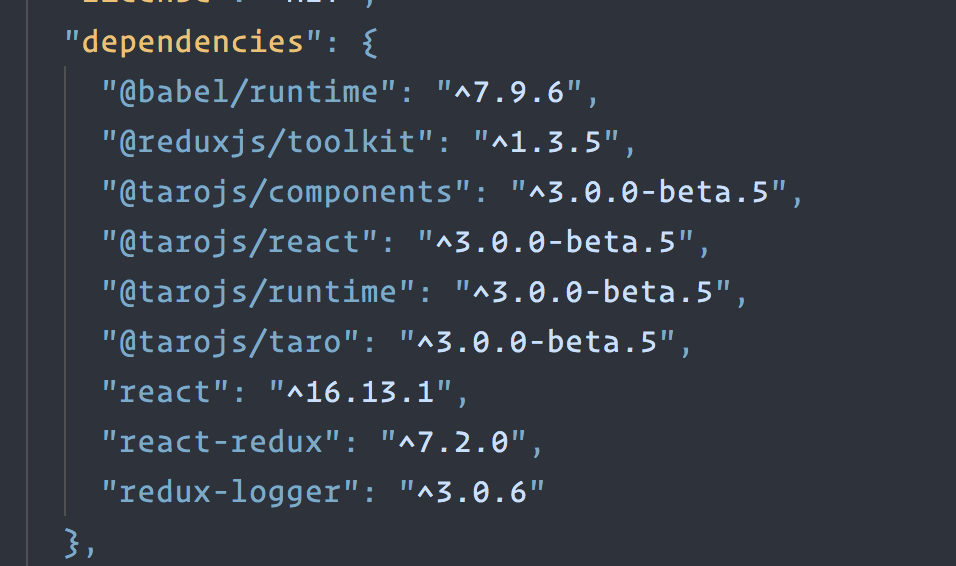956x566 pixels.
Task: Select the "@tarojs/components" key
Action: (286, 193)
